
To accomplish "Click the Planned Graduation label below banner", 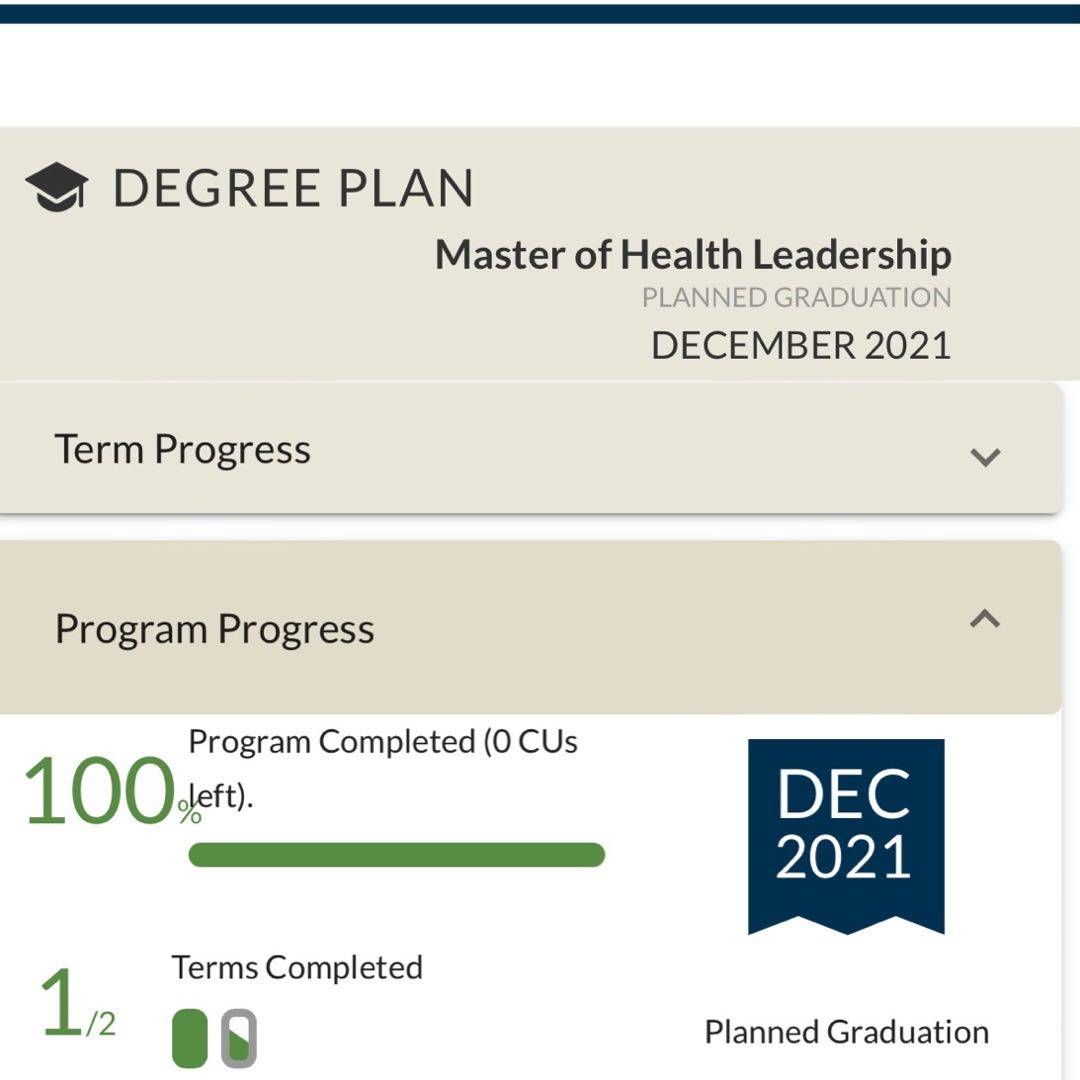I will click(x=846, y=1032).
